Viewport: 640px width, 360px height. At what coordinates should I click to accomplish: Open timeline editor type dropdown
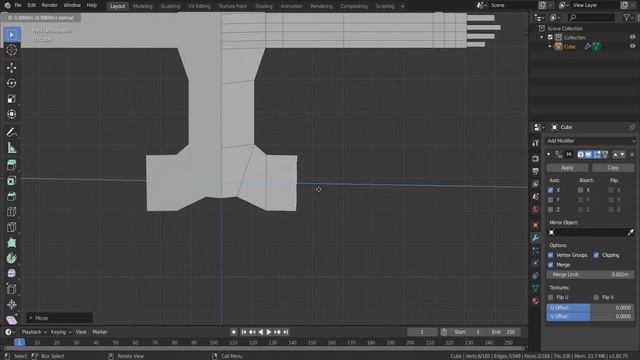9,332
